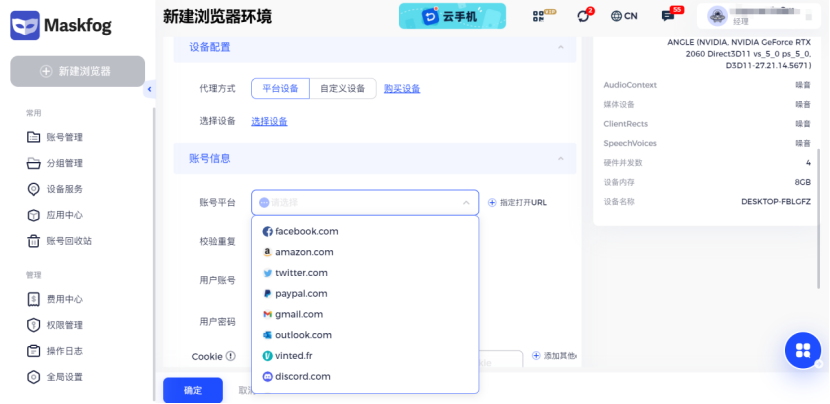
Task: Click the sync refresh icon with badge
Action: pos(583,16)
